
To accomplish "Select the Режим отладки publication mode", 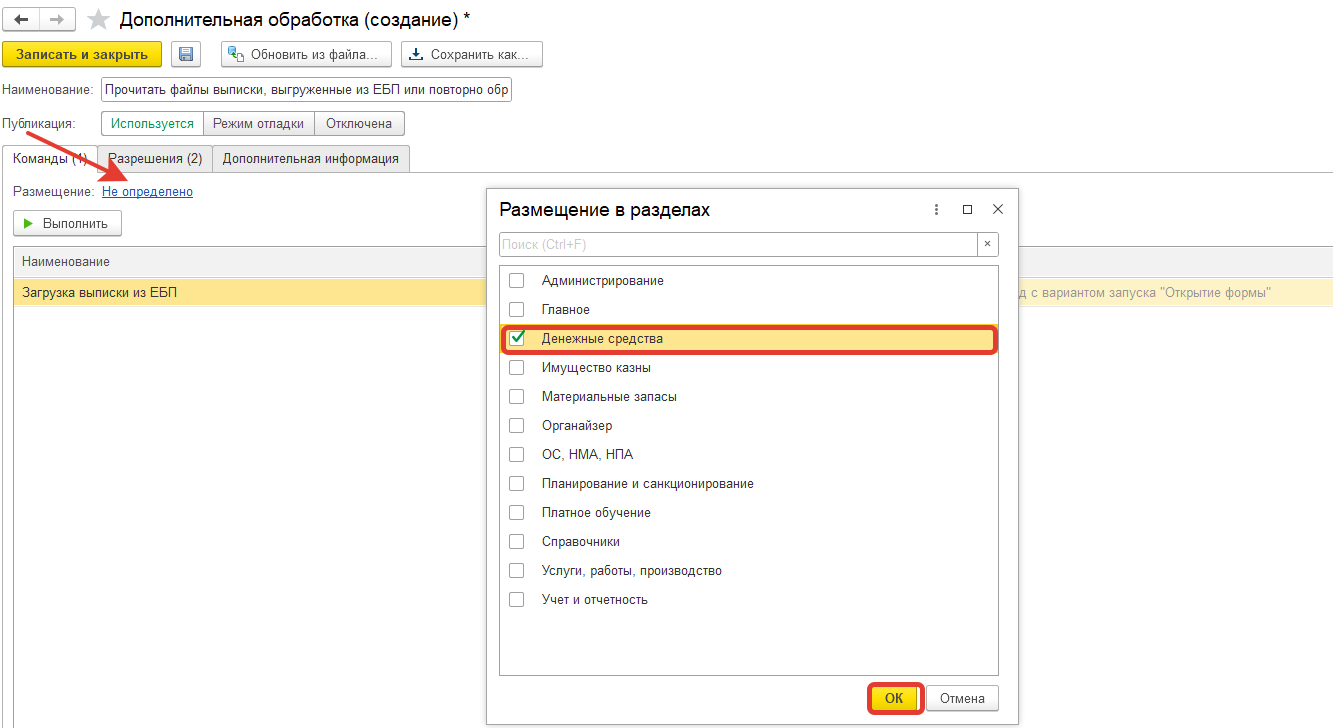I will (x=258, y=124).
